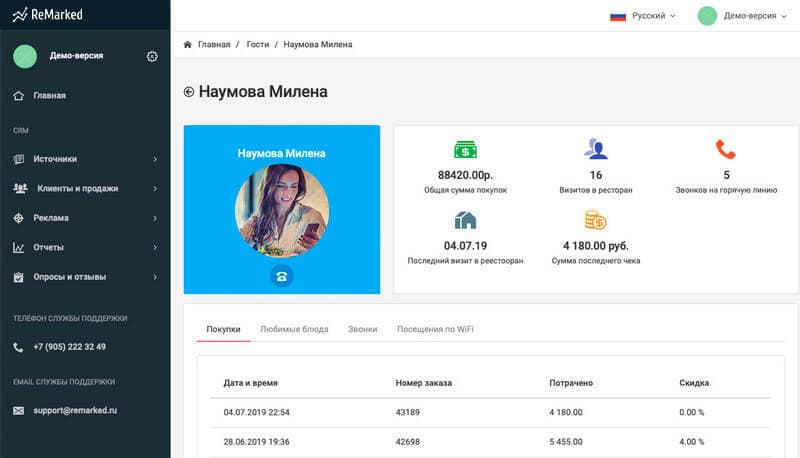Expand the Отчеты menu chevron
The width and height of the screenshot is (800, 458).
tap(155, 247)
